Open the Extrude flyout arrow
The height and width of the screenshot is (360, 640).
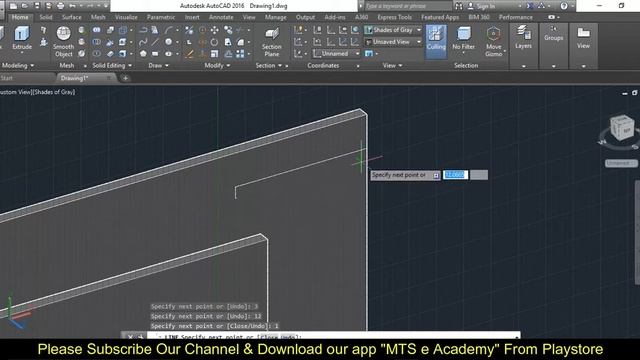pyautogui.click(x=22, y=53)
